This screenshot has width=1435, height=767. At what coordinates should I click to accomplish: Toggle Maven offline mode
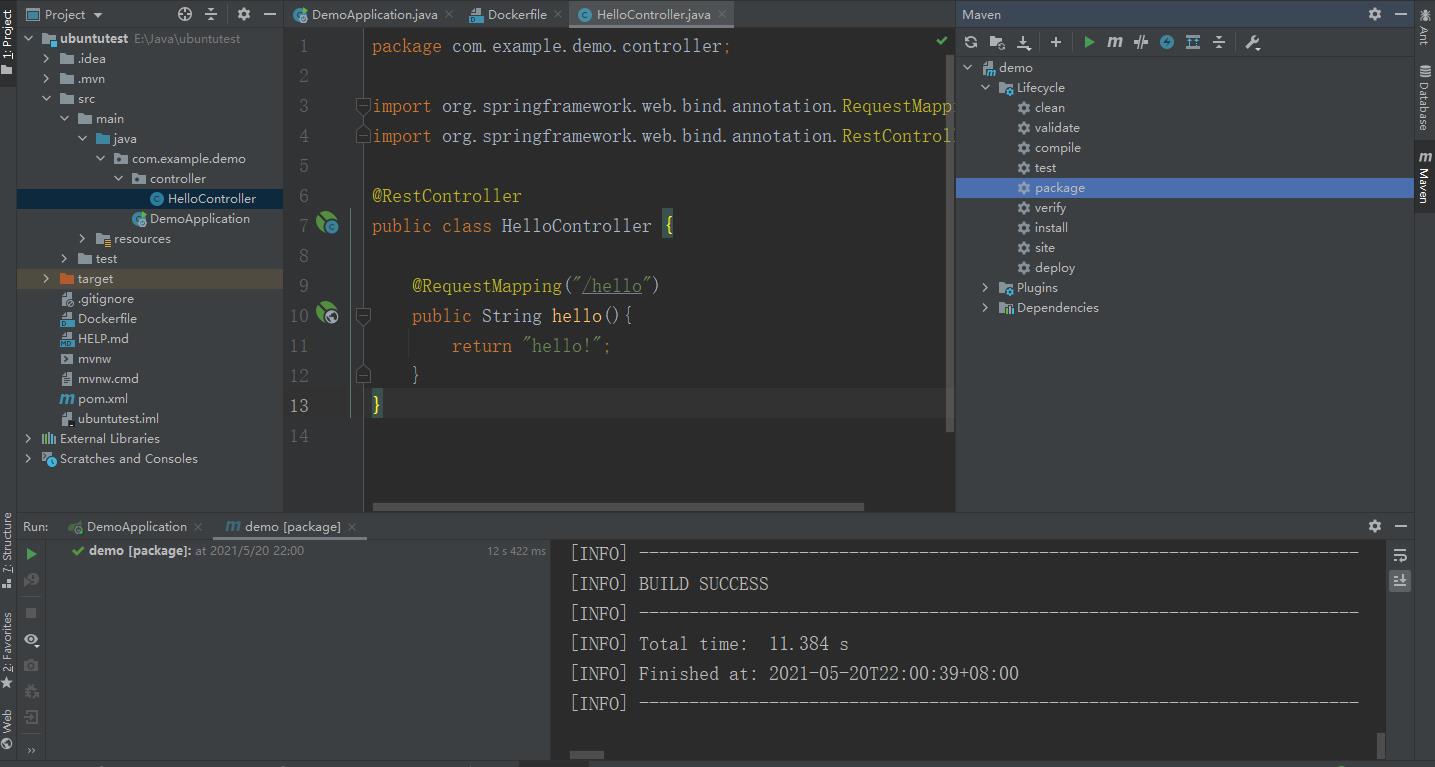(x=1141, y=42)
